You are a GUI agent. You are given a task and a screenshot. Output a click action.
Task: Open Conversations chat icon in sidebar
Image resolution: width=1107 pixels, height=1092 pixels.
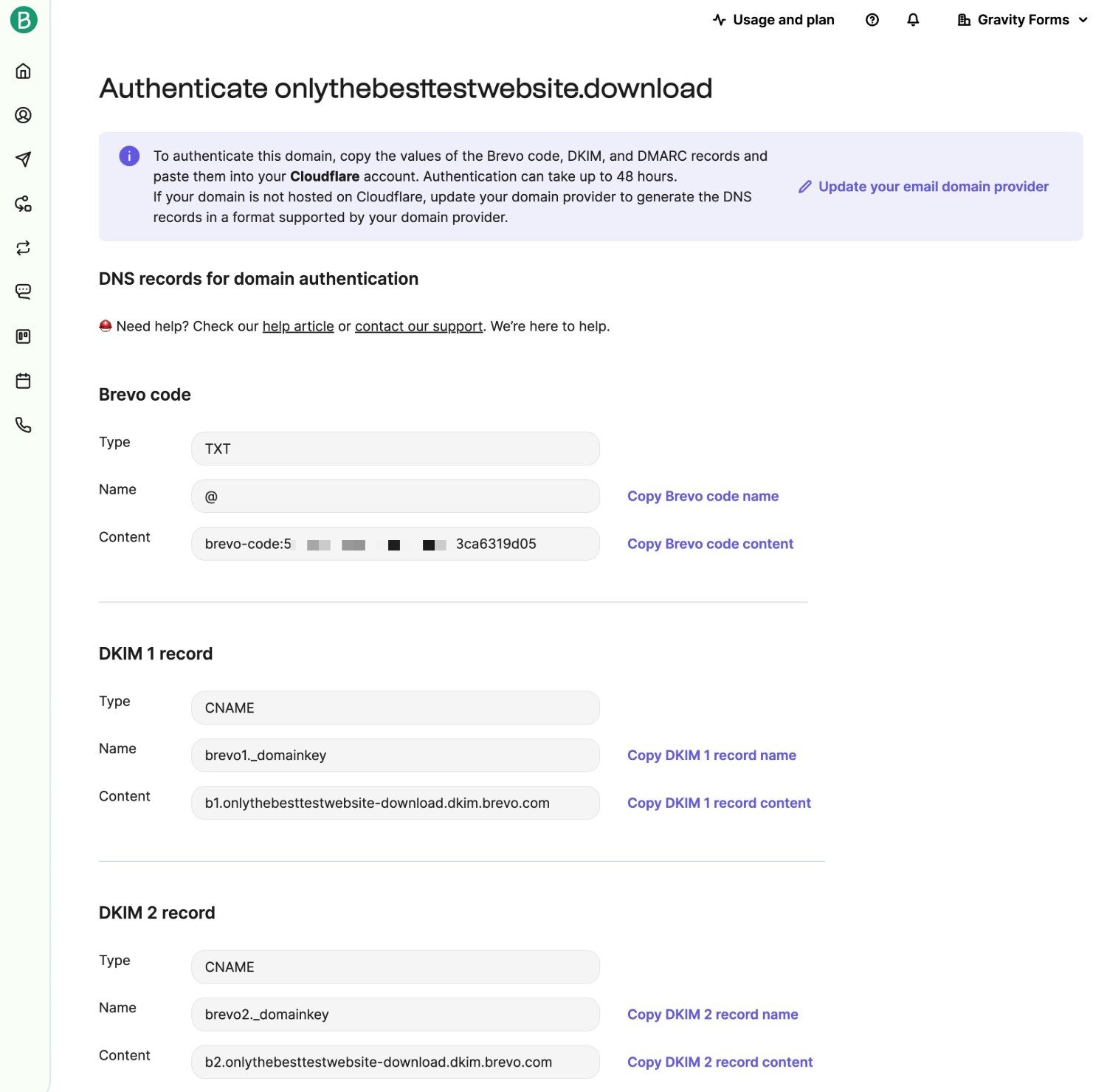tap(24, 292)
